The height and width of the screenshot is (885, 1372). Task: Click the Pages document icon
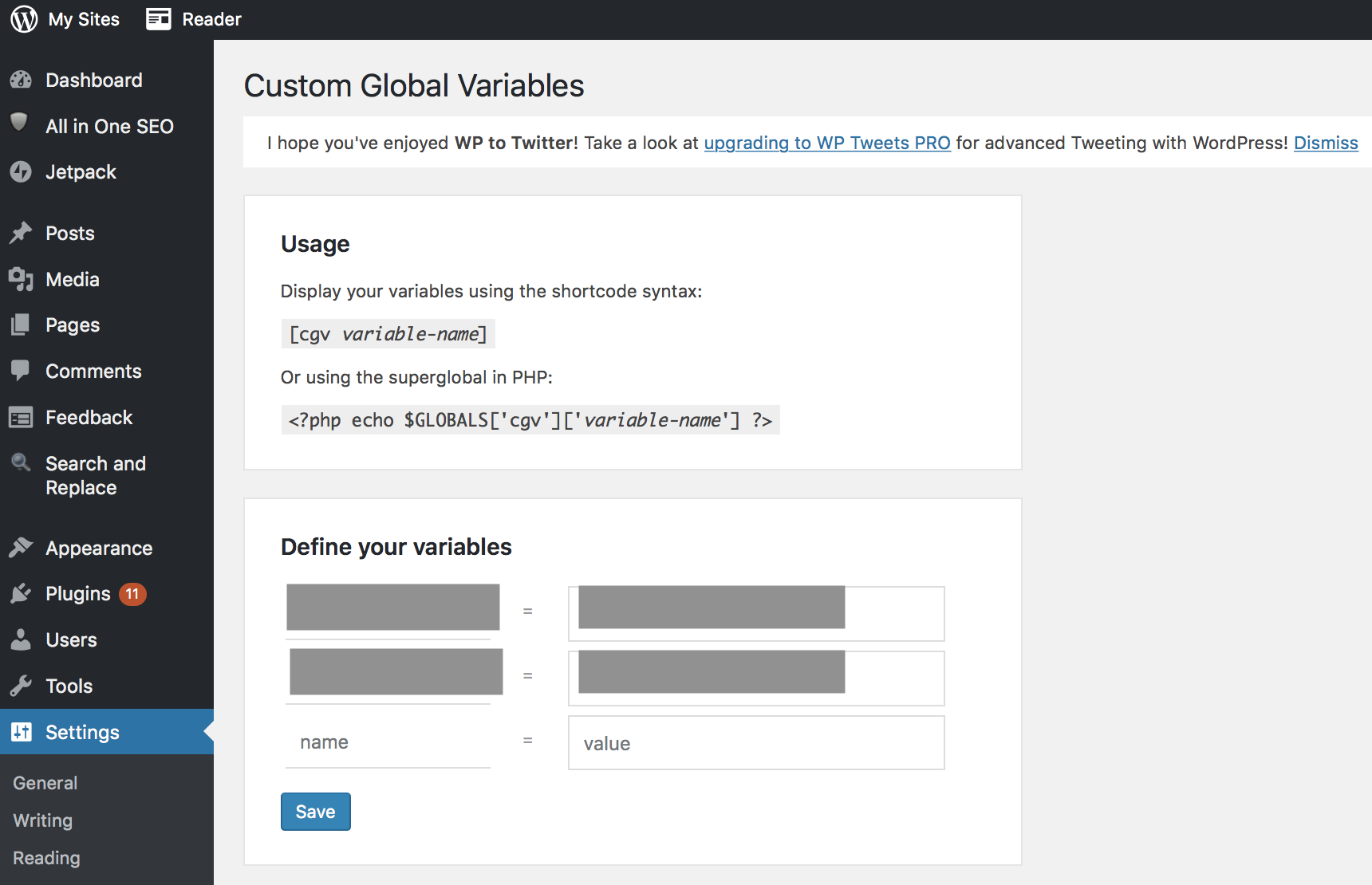pos(20,324)
